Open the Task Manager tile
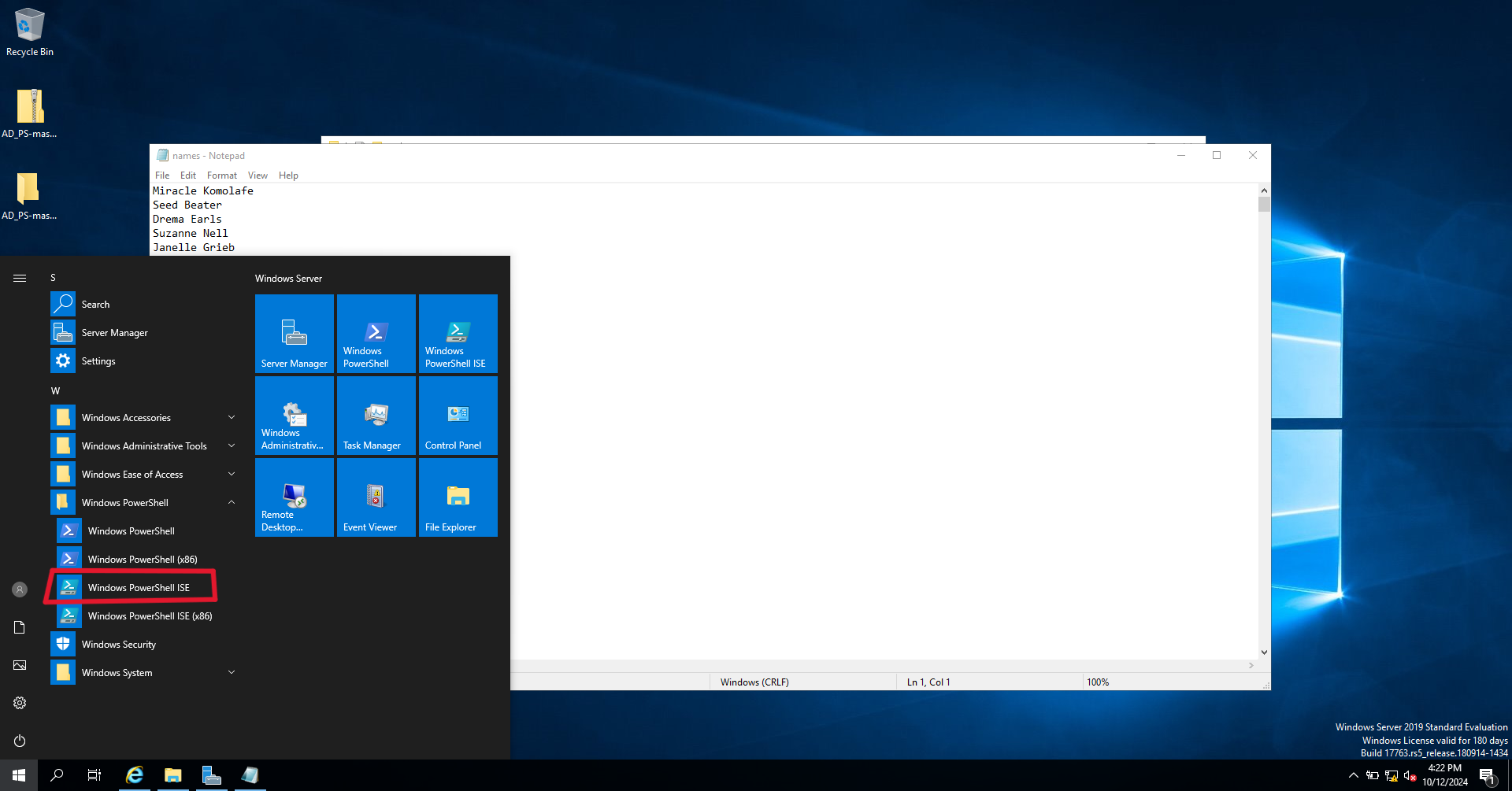This screenshot has height=791, width=1512. (x=376, y=415)
